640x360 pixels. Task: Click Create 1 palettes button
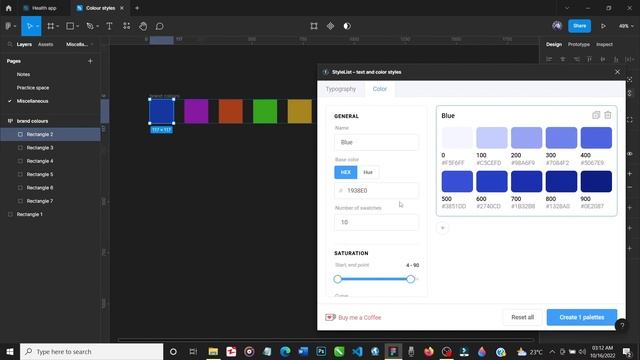pos(582,317)
